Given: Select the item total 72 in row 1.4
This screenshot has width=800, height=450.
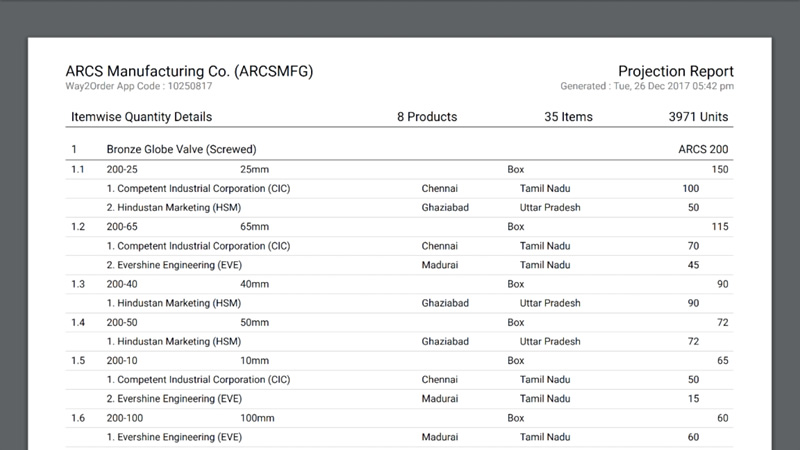Looking at the screenshot, I should (x=722, y=322).
